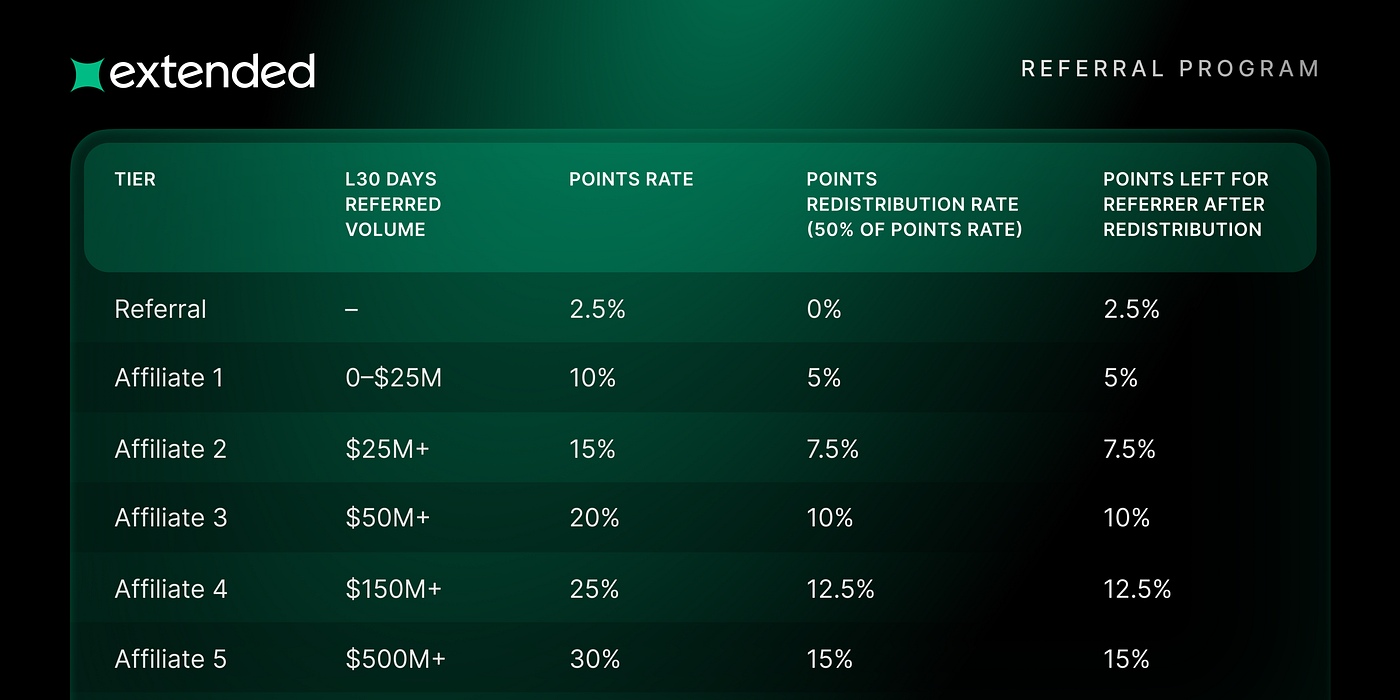Click the $500M+ volume cell
The width and height of the screenshot is (1400, 700).
point(395,659)
